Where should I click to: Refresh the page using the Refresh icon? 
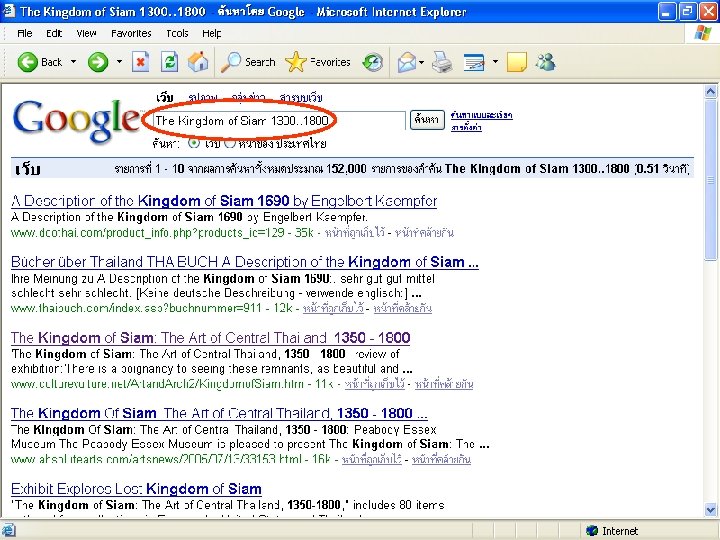[169, 62]
